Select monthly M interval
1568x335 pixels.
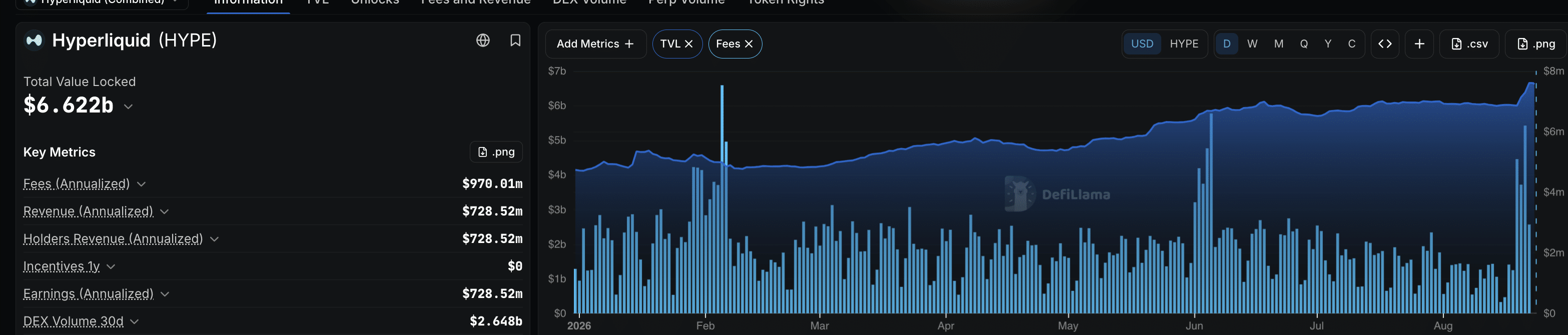[x=1278, y=44]
